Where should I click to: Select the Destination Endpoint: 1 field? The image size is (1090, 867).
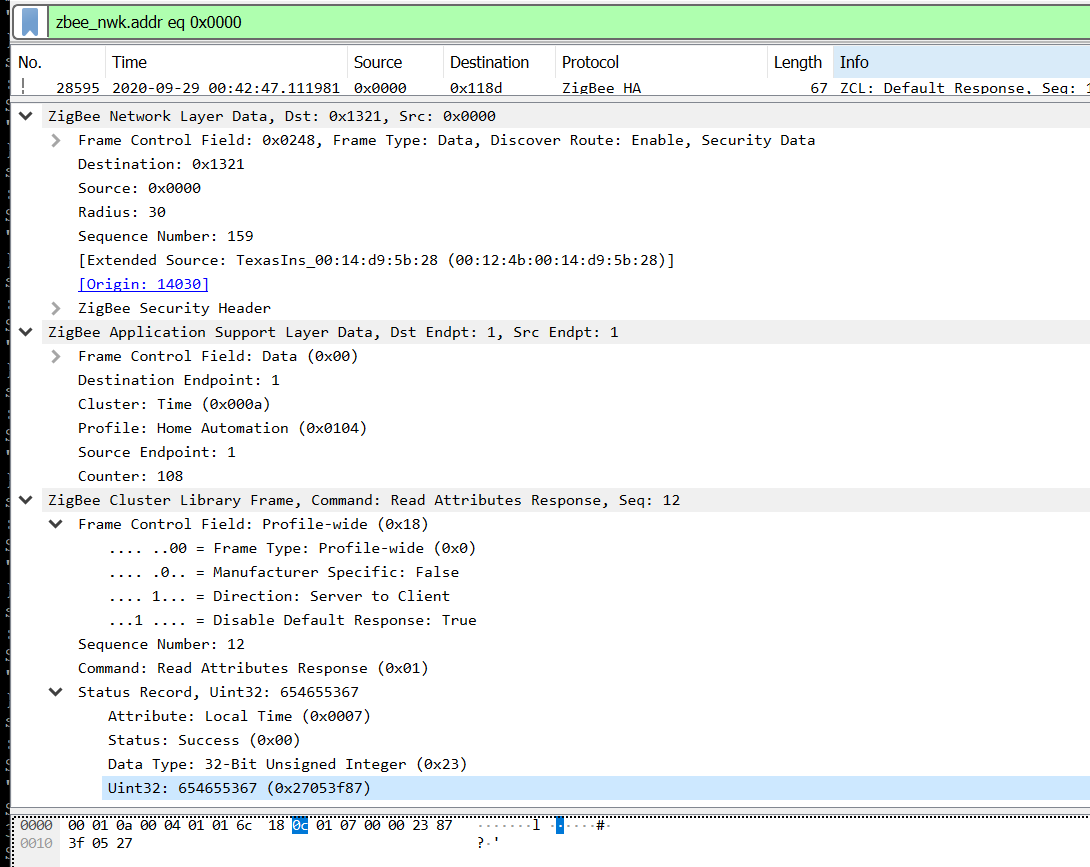click(179, 380)
